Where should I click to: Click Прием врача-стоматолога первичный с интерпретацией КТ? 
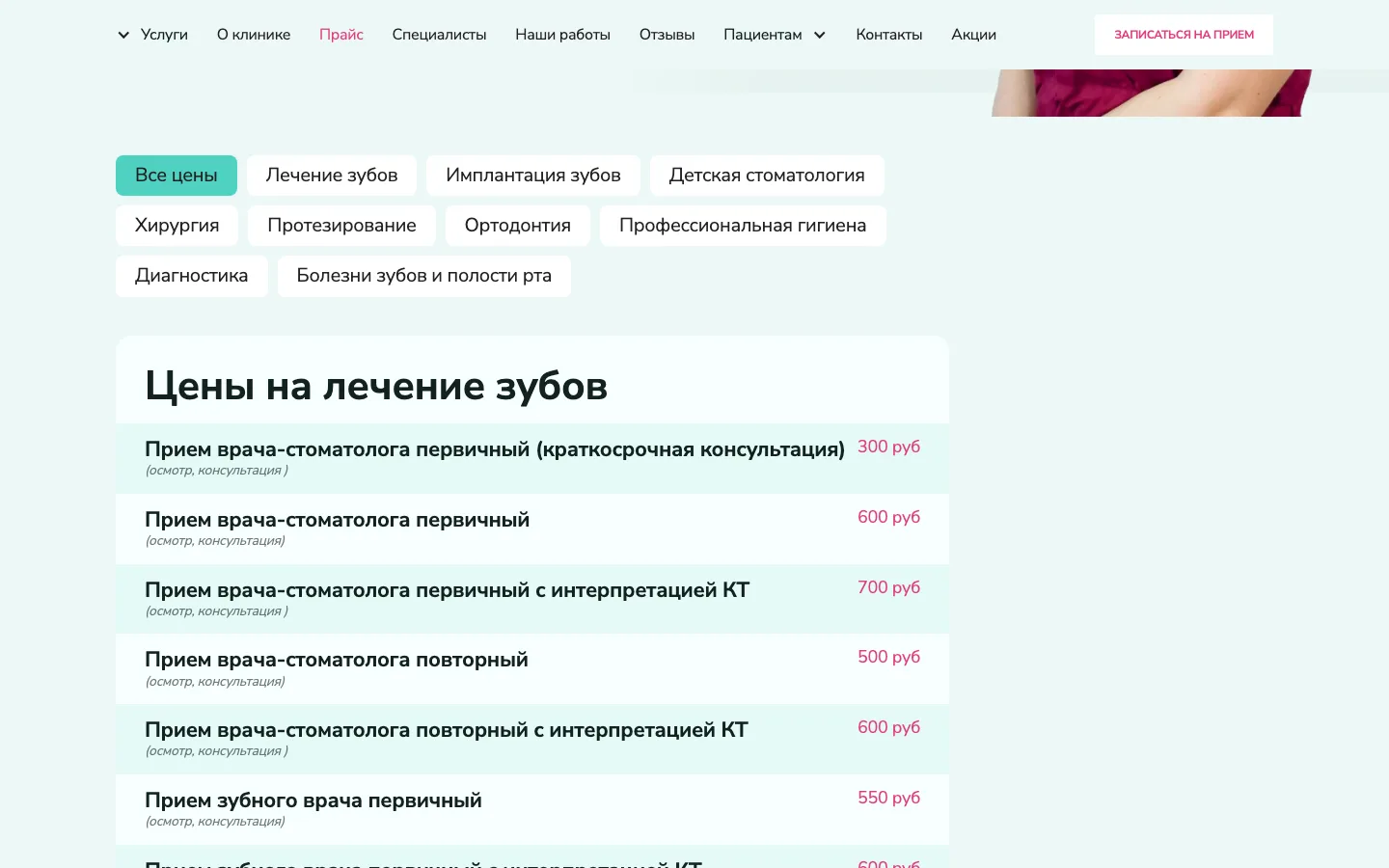point(447,590)
